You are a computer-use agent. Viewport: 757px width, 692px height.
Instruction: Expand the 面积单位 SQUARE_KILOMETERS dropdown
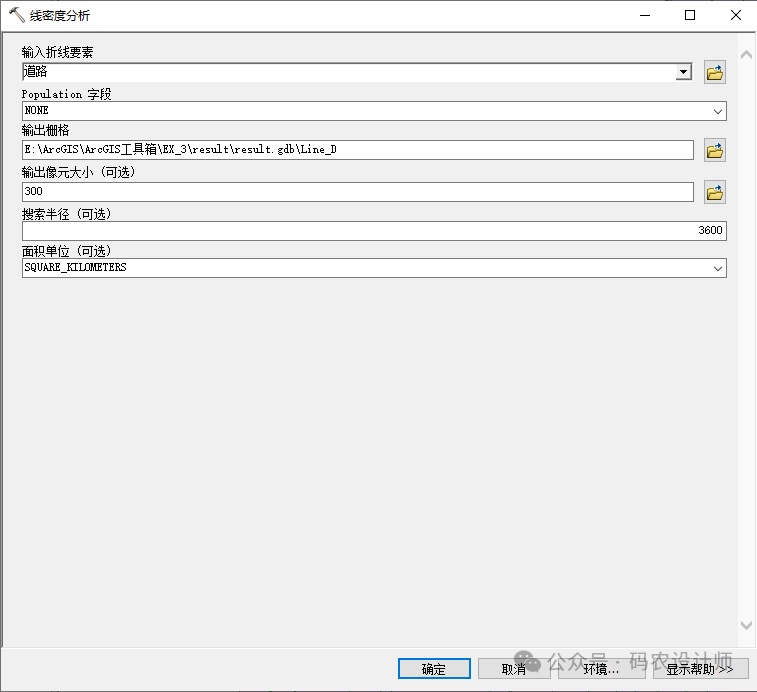coord(718,268)
